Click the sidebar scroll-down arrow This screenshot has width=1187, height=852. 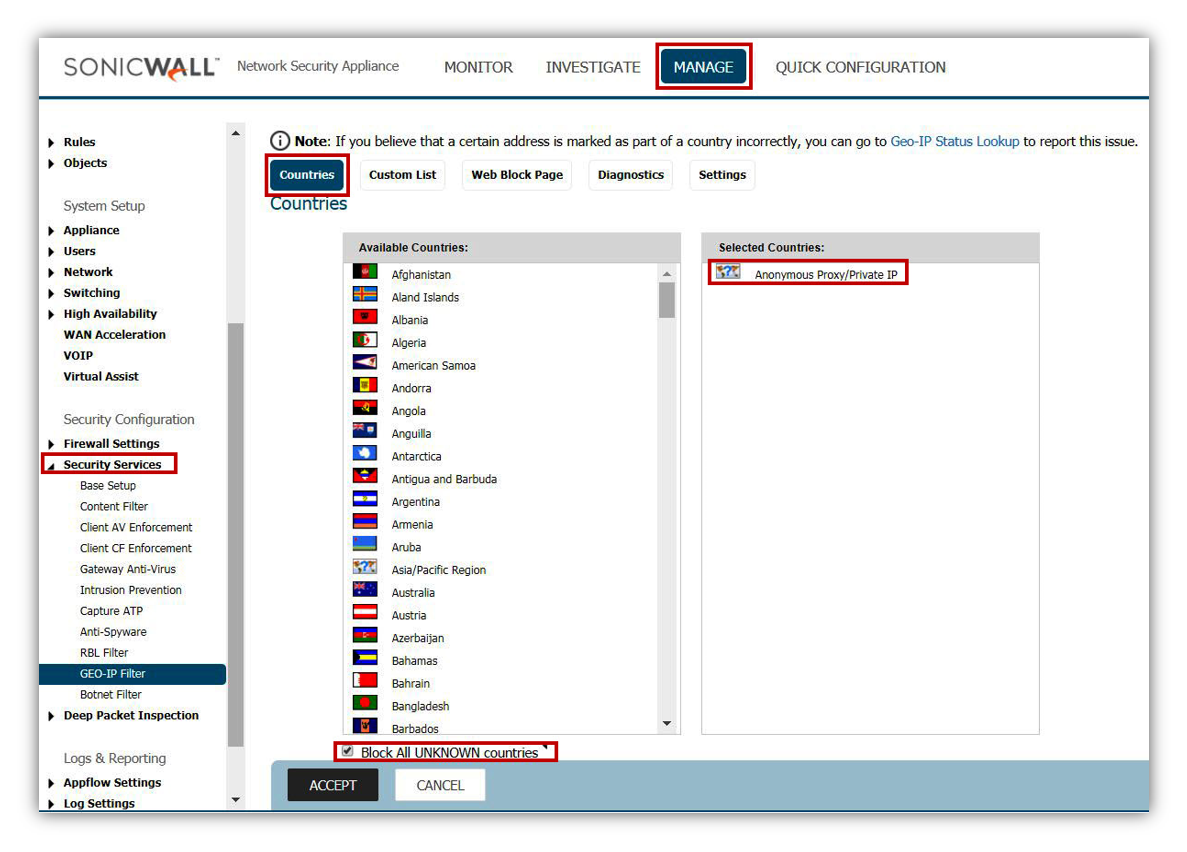click(x=235, y=799)
